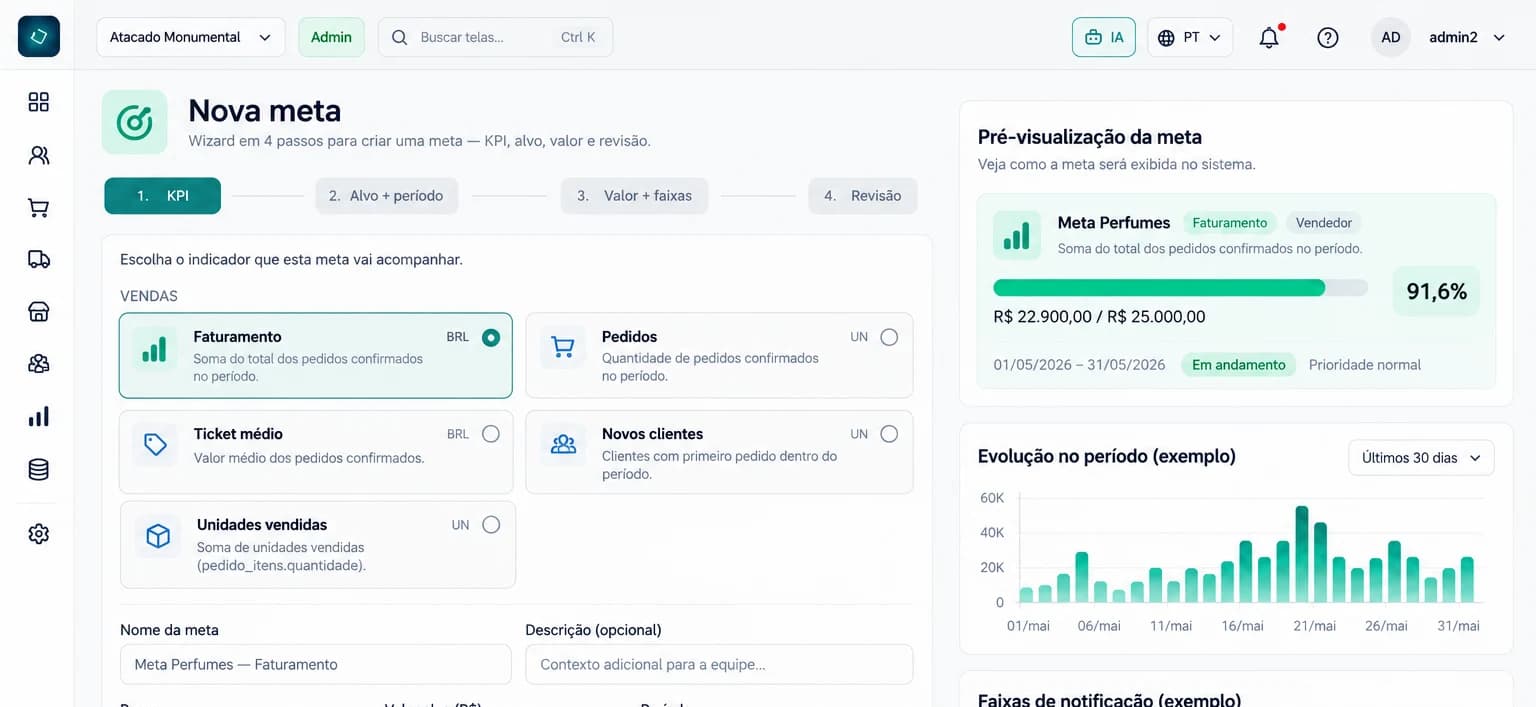Click the 21/mai axis label

point(1314,626)
